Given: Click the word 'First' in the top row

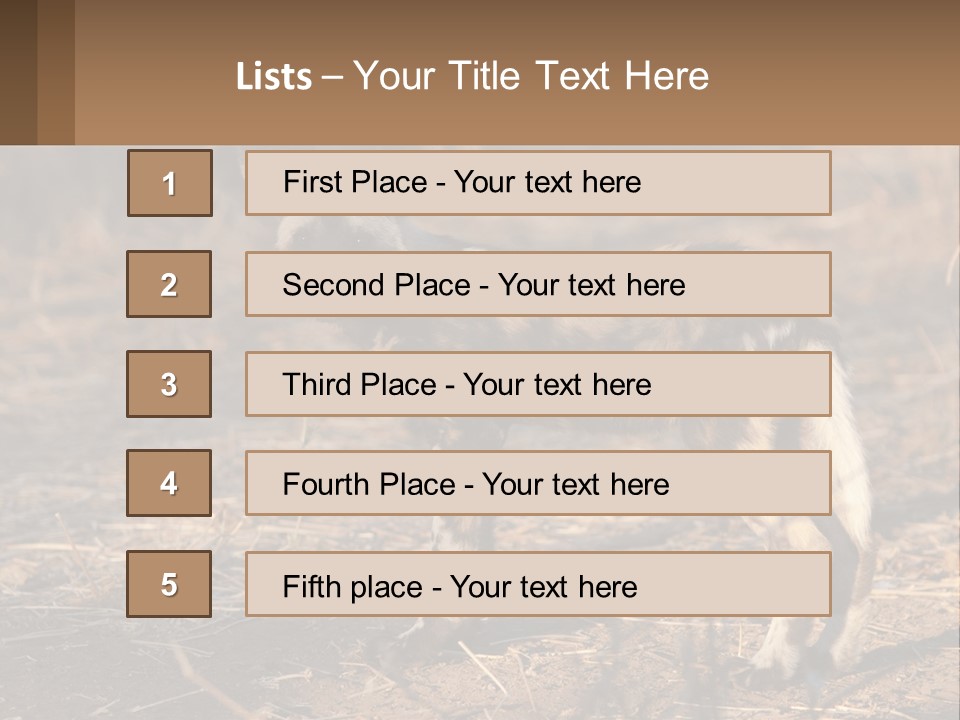Looking at the screenshot, I should [312, 182].
